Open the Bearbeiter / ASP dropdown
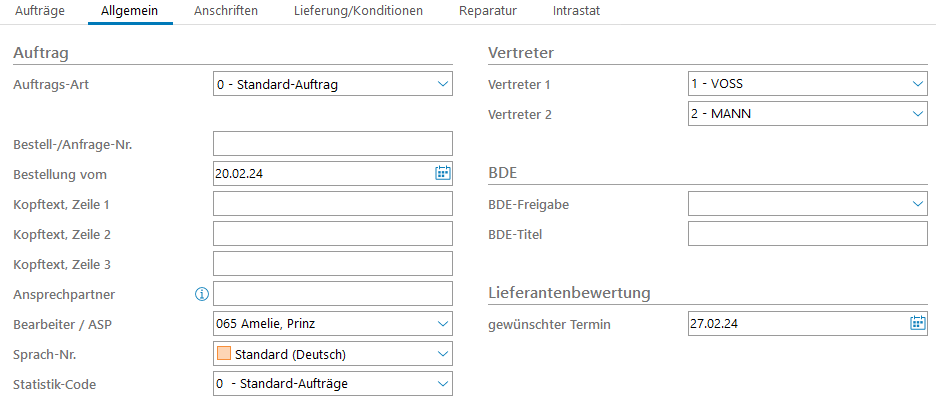The image size is (936, 405). (443, 324)
